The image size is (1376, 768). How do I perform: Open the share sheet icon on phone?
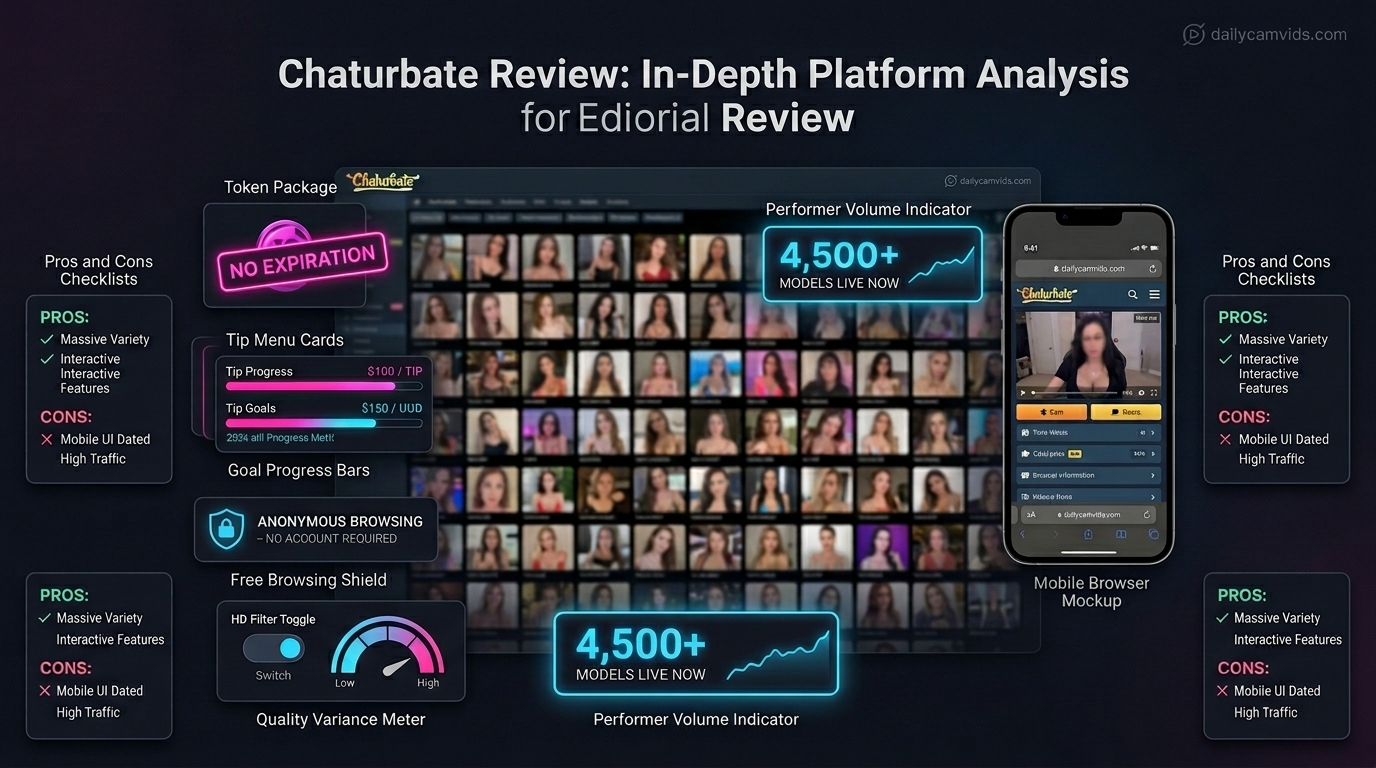point(1088,534)
